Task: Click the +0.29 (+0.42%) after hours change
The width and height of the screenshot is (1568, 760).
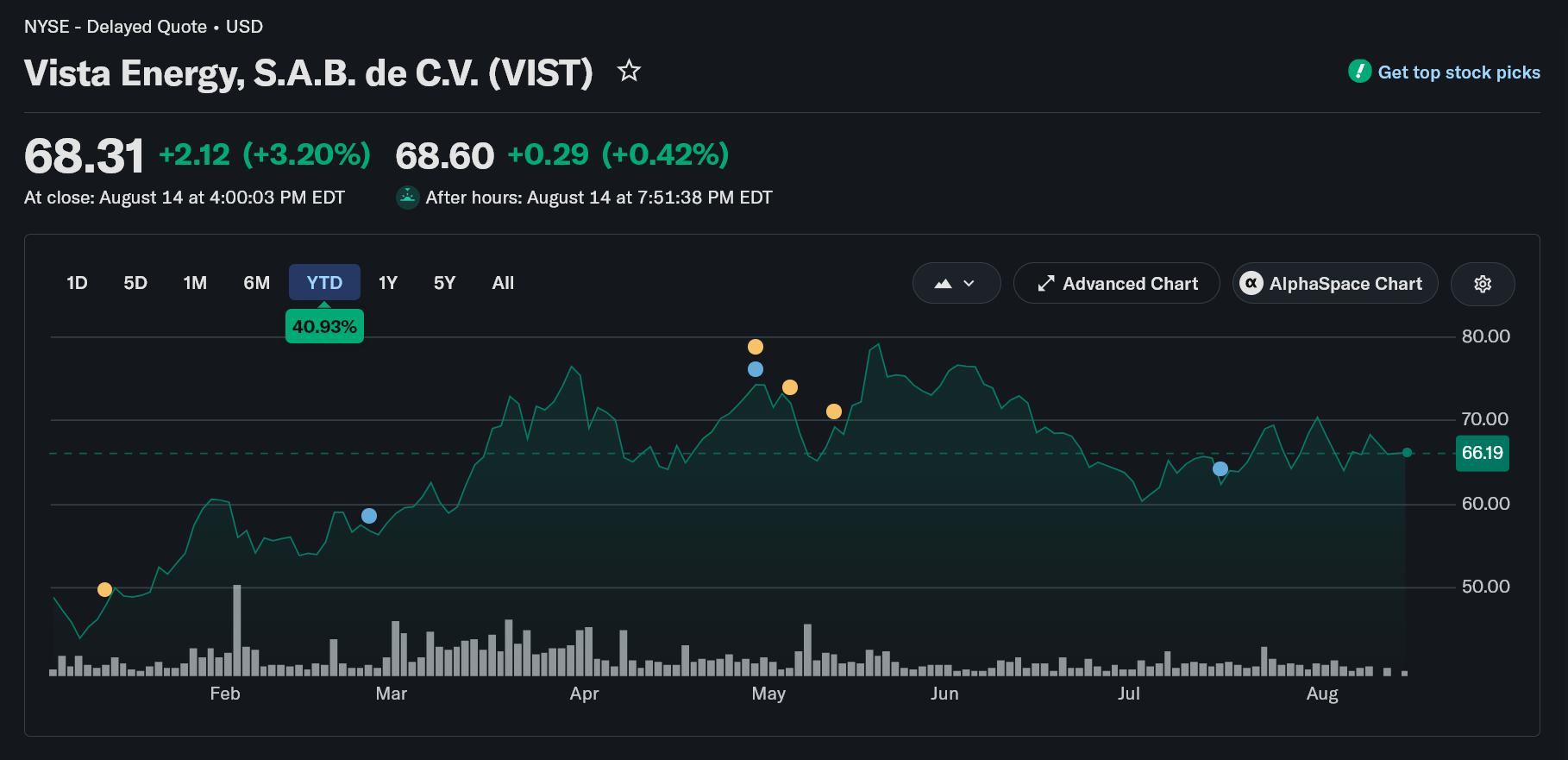Action: coord(618,155)
